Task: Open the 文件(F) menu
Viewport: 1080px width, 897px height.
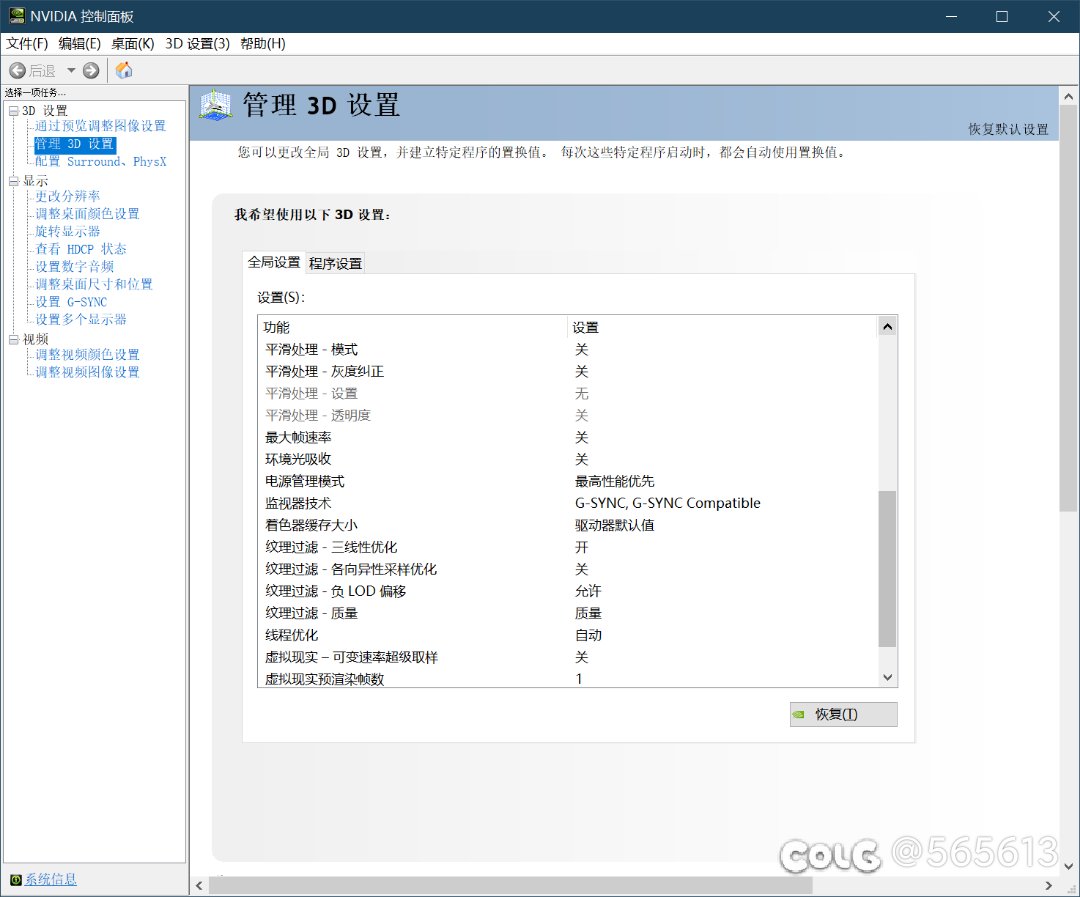Action: [27, 43]
